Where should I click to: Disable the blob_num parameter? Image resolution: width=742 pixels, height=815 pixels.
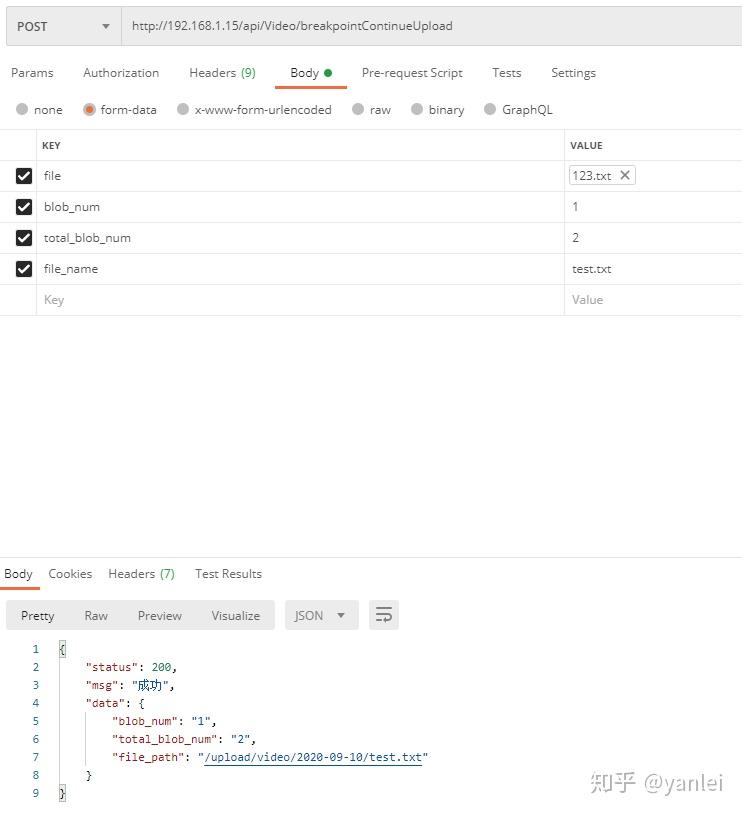tap(24, 206)
